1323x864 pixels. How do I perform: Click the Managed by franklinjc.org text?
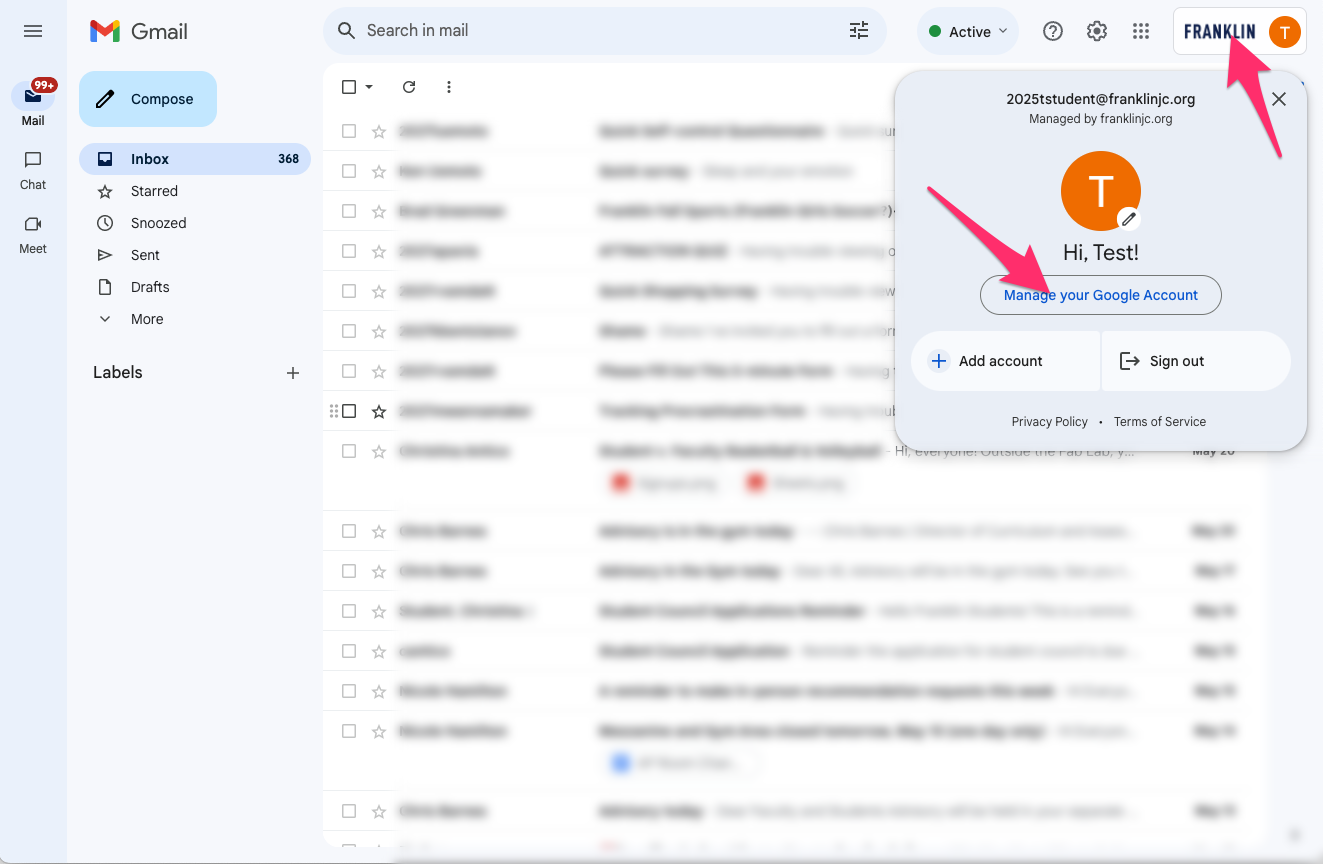[x=1100, y=119]
